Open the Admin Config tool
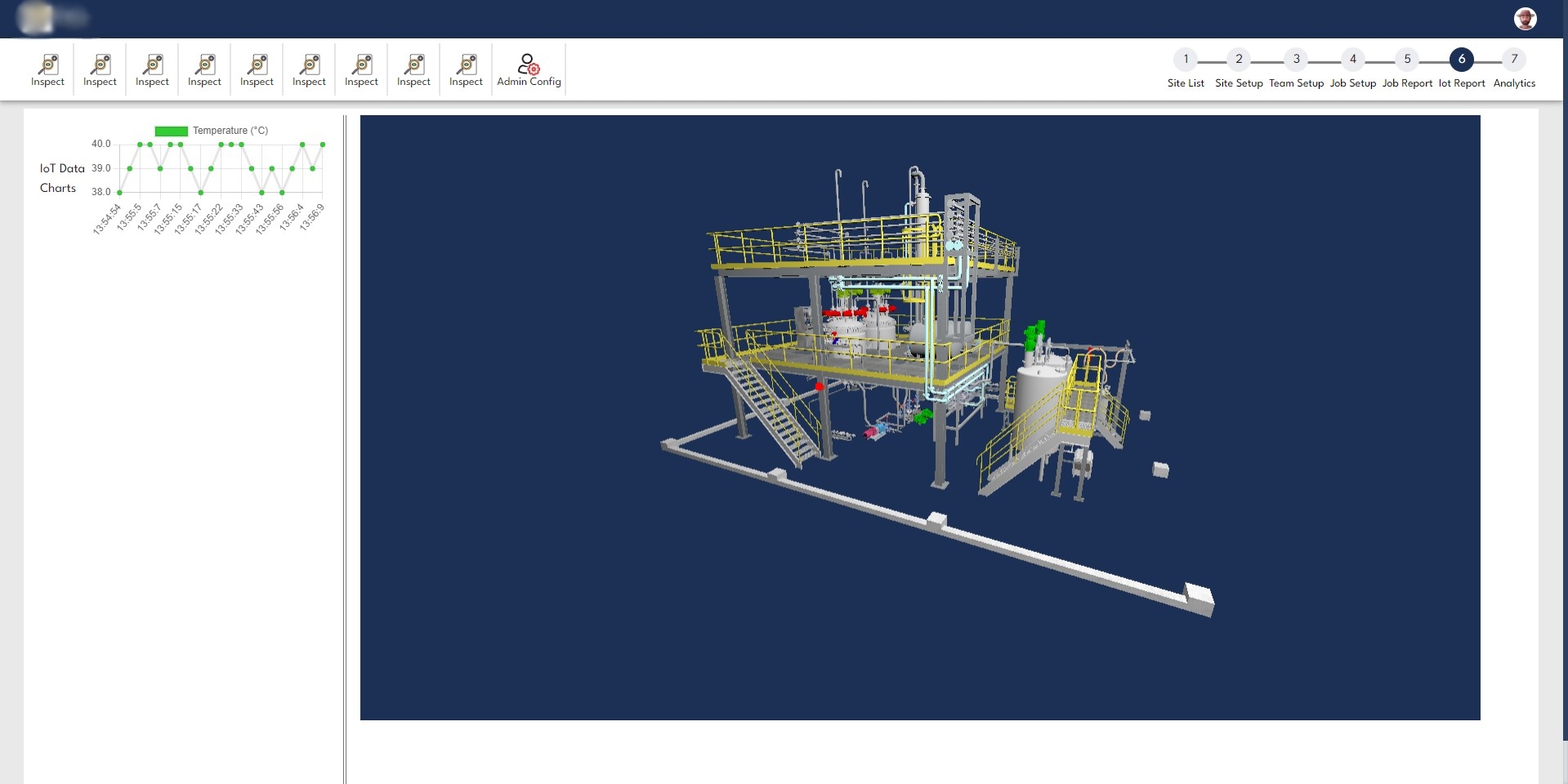The height and width of the screenshot is (784, 1568). click(529, 70)
